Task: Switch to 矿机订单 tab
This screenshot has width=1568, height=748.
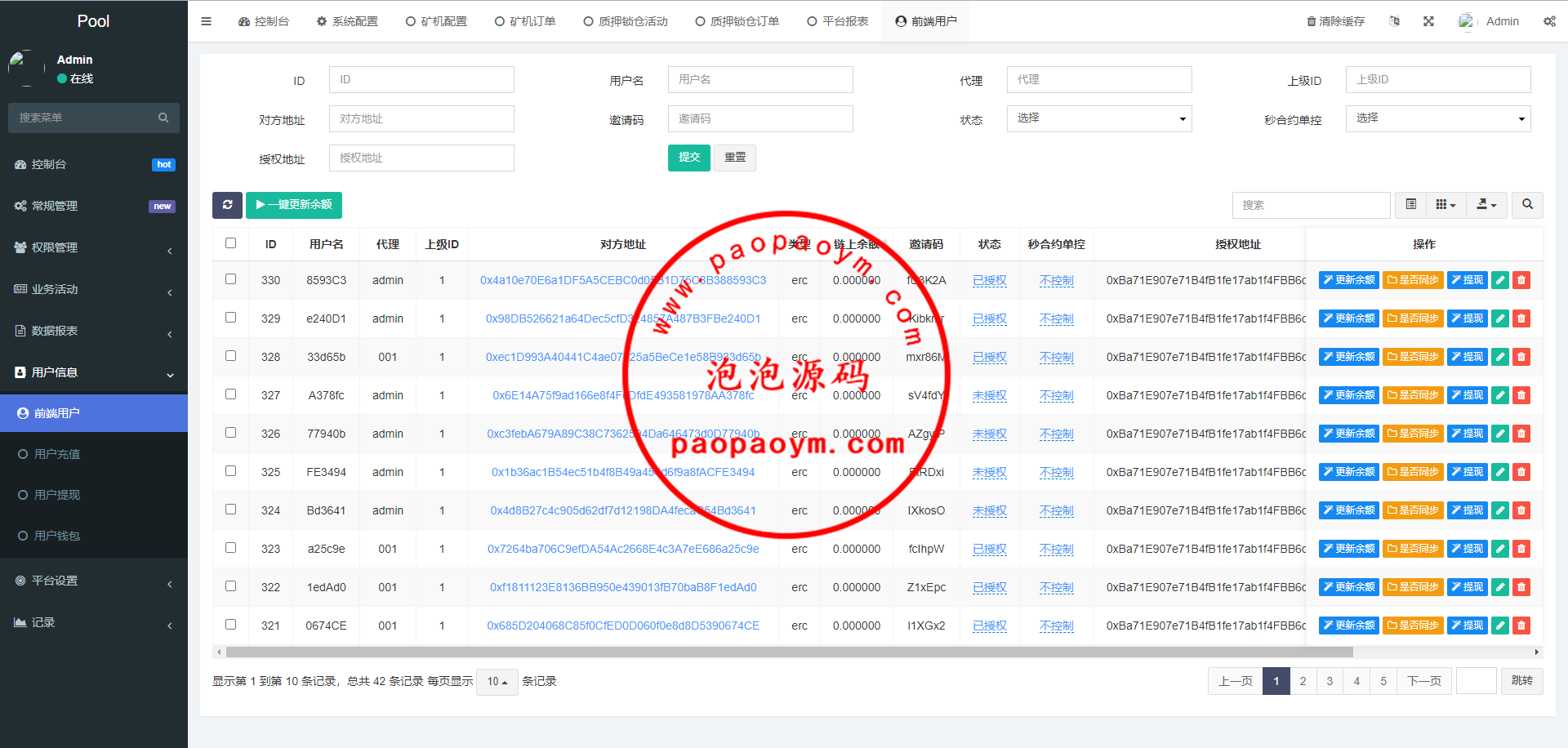Action: point(525,21)
